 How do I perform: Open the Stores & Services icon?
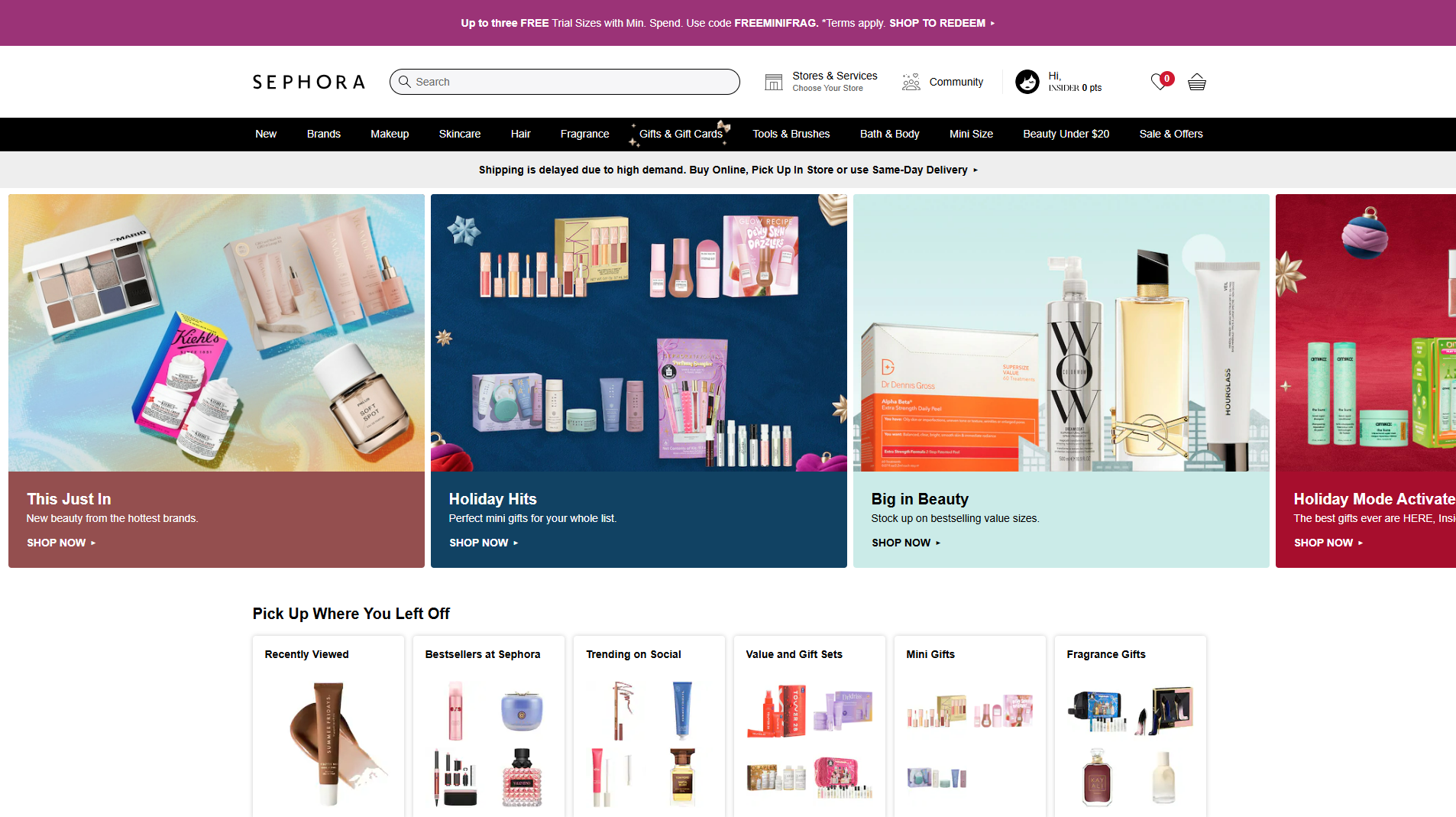(773, 81)
